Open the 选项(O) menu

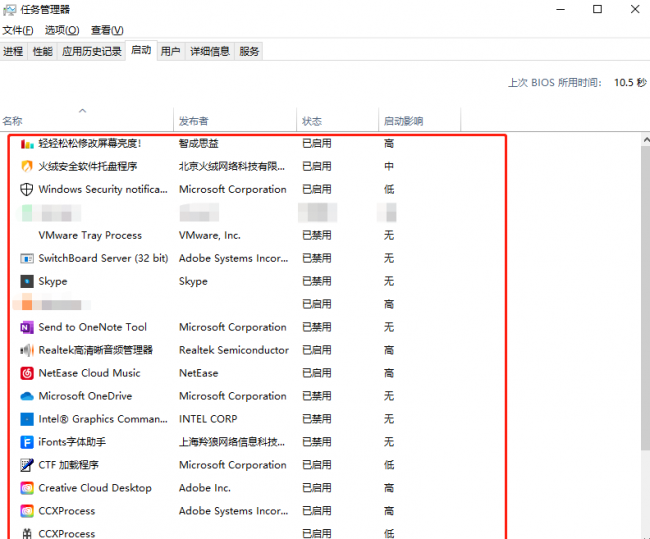click(62, 30)
